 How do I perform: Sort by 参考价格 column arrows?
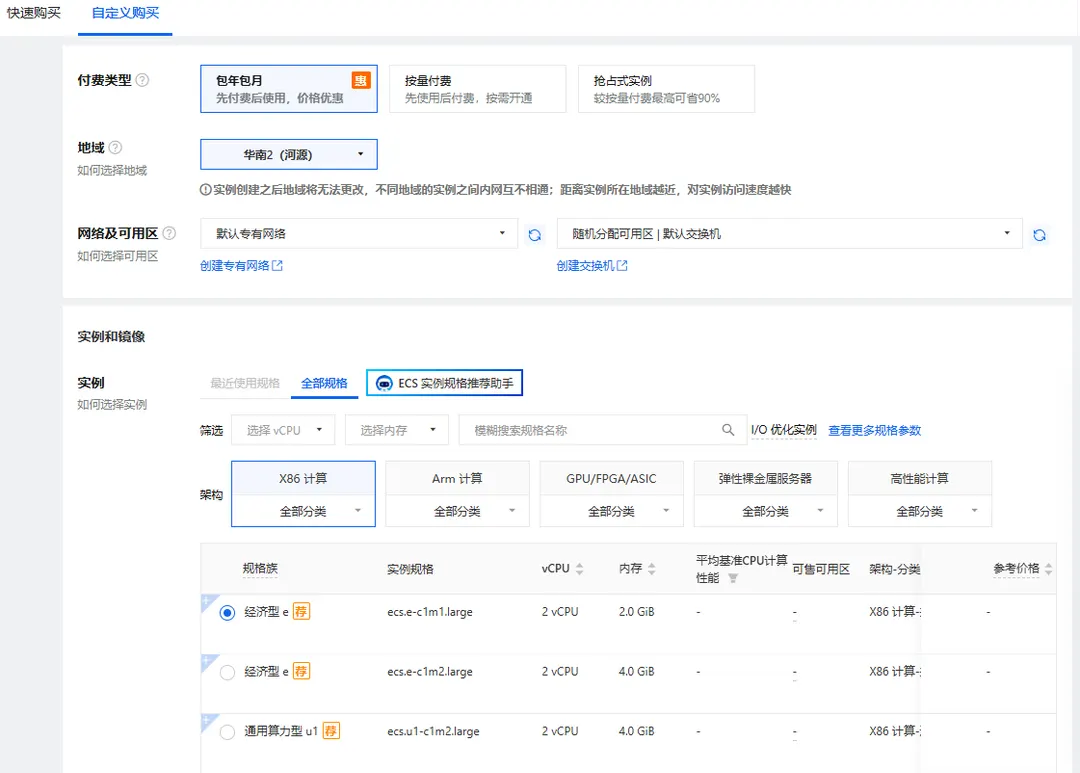point(1048,569)
